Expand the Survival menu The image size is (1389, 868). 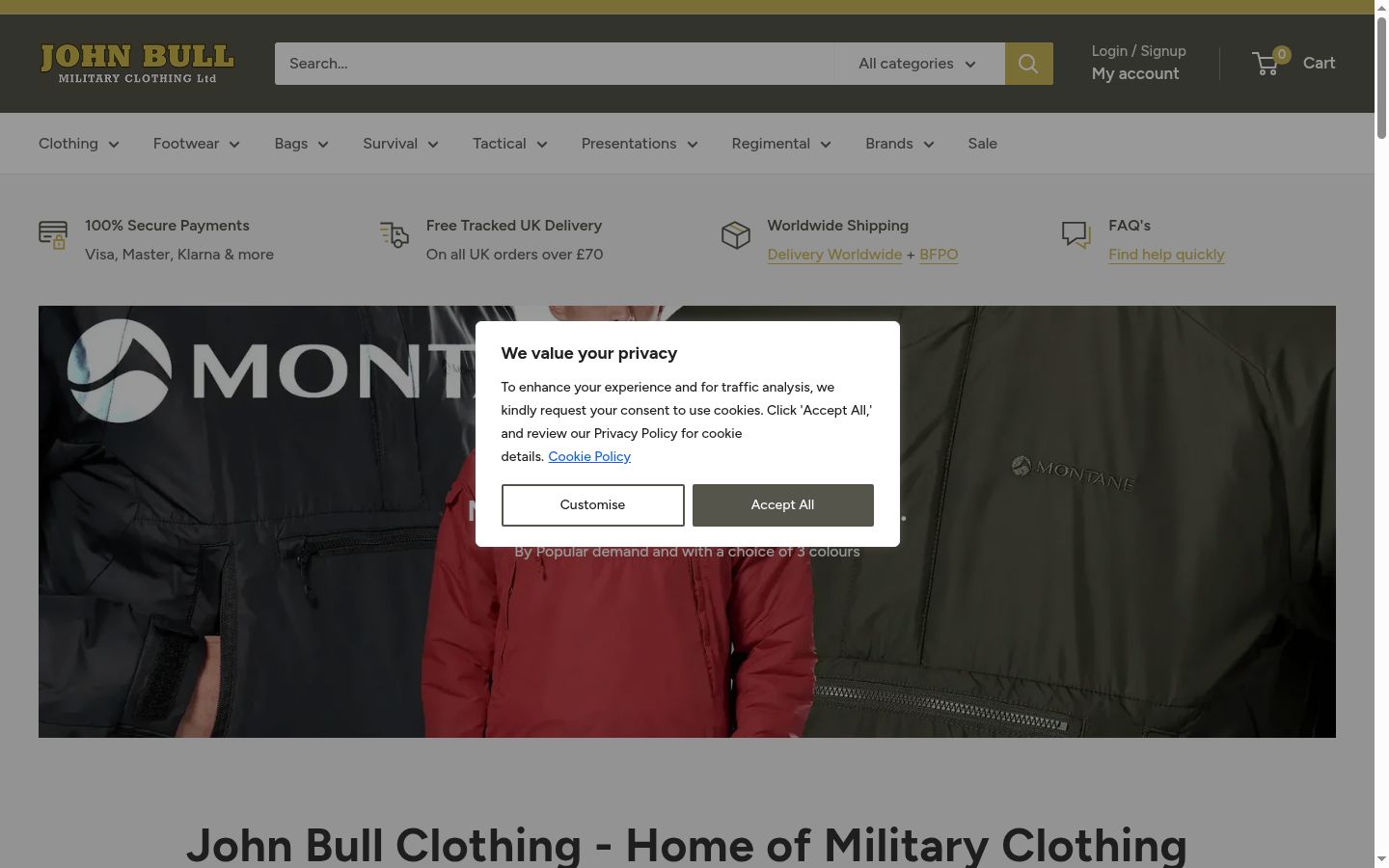[x=401, y=144]
